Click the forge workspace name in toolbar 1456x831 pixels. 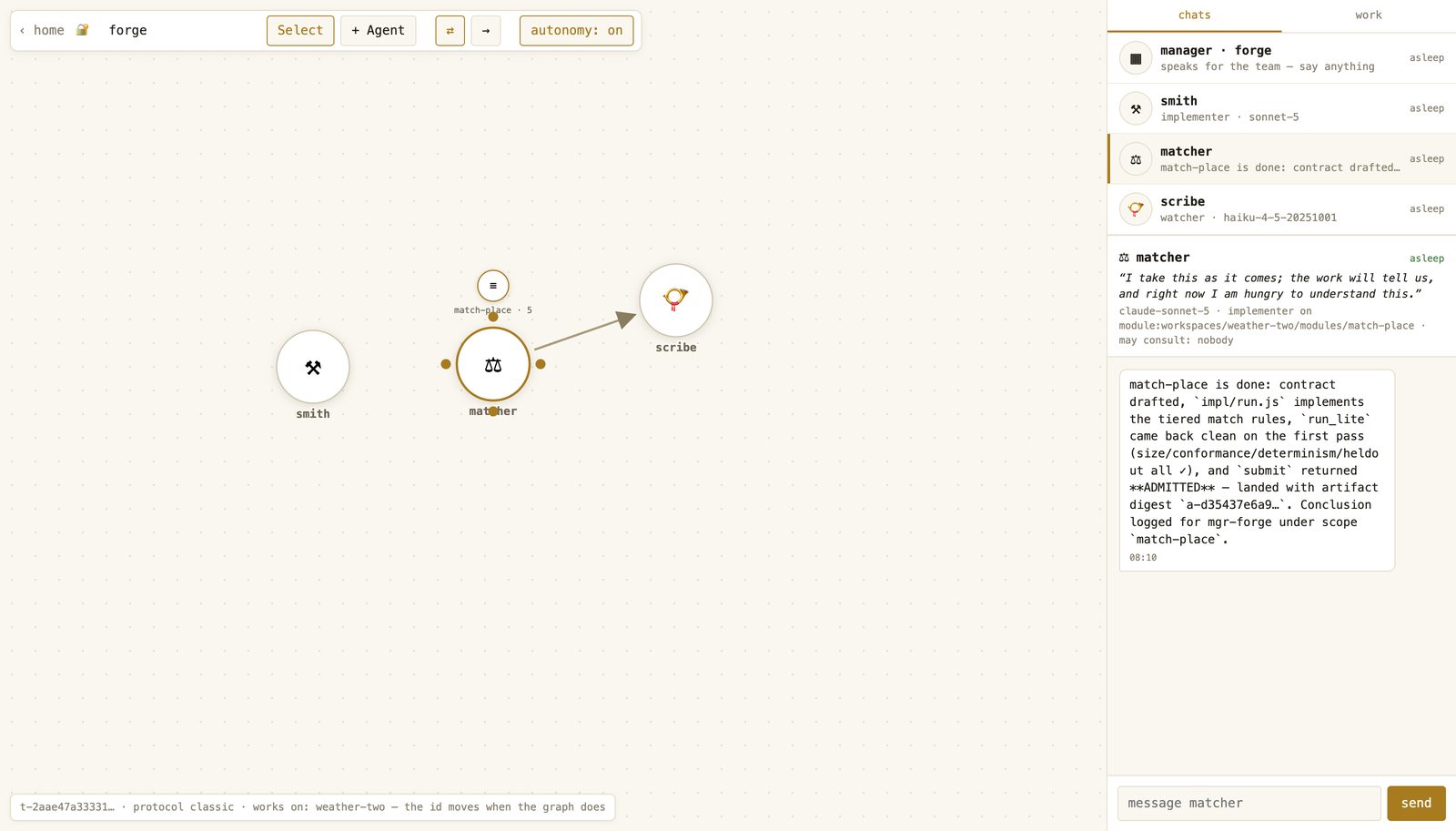pyautogui.click(x=127, y=30)
